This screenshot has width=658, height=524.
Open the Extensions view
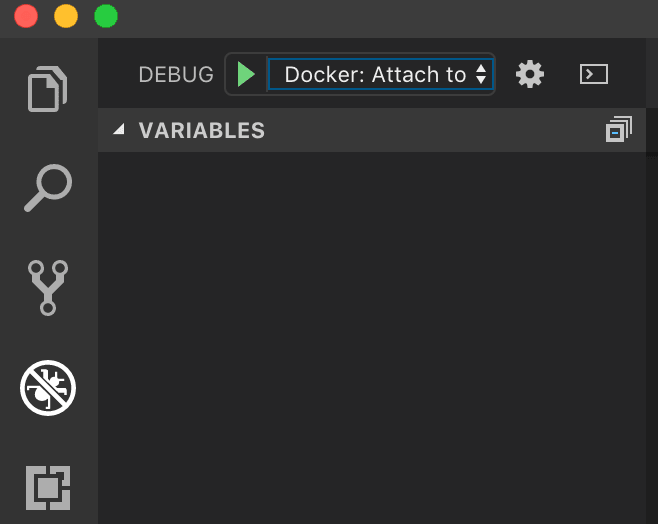pyautogui.click(x=48, y=487)
